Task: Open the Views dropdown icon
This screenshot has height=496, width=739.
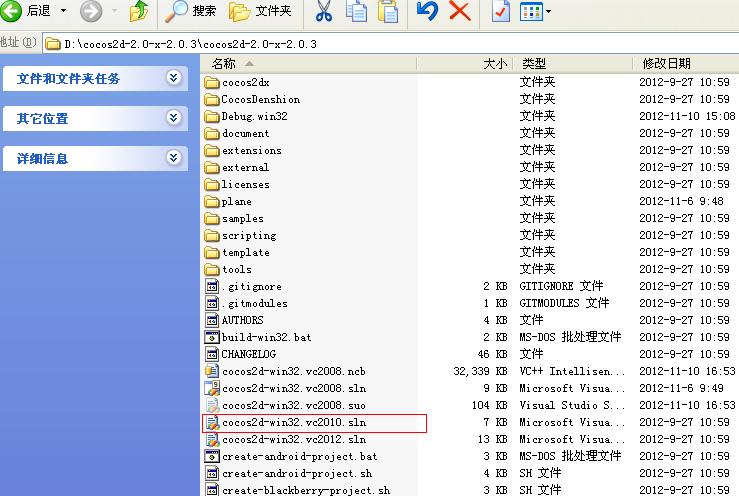Action: [x=535, y=11]
